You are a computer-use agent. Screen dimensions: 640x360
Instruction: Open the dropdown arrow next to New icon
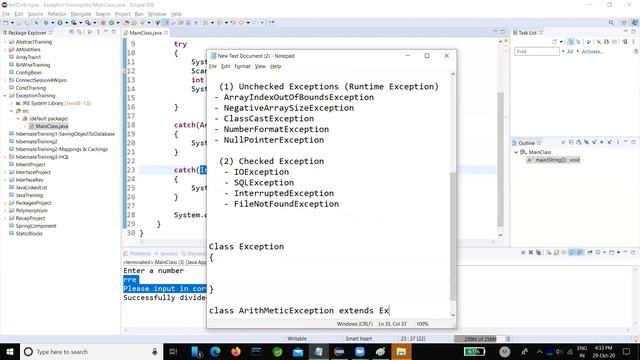coord(12,23)
